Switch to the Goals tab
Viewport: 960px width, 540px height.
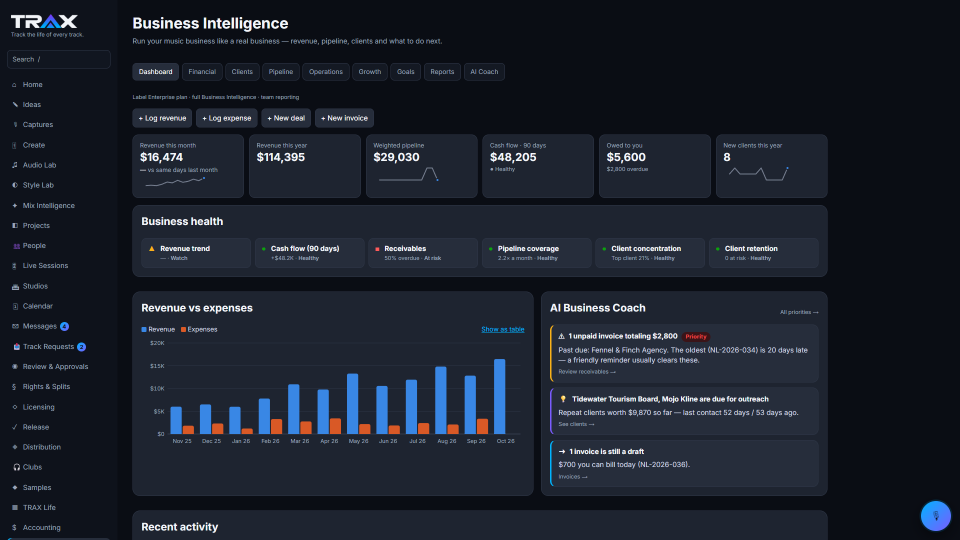point(405,72)
